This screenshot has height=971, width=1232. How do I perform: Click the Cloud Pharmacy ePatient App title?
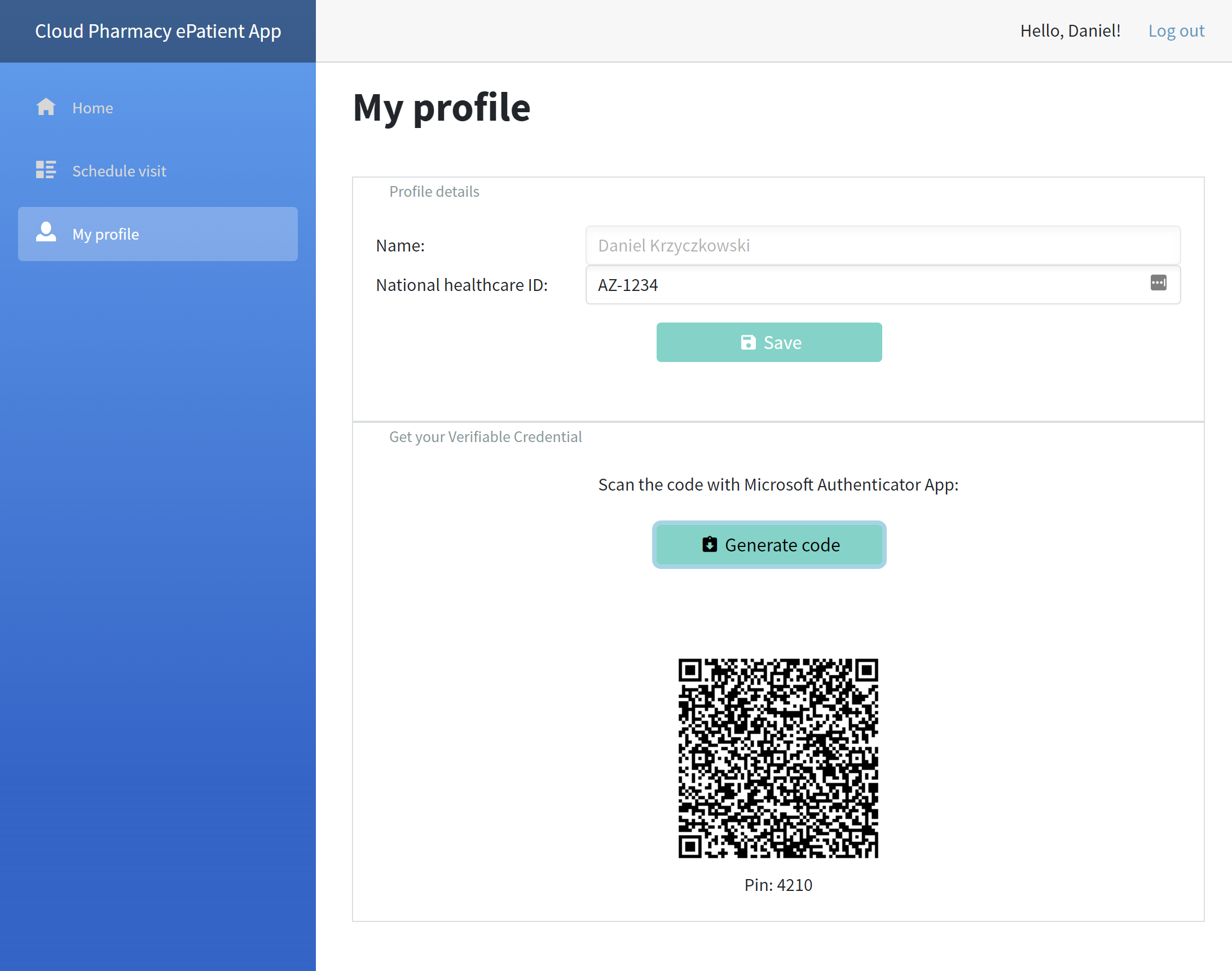click(x=157, y=30)
